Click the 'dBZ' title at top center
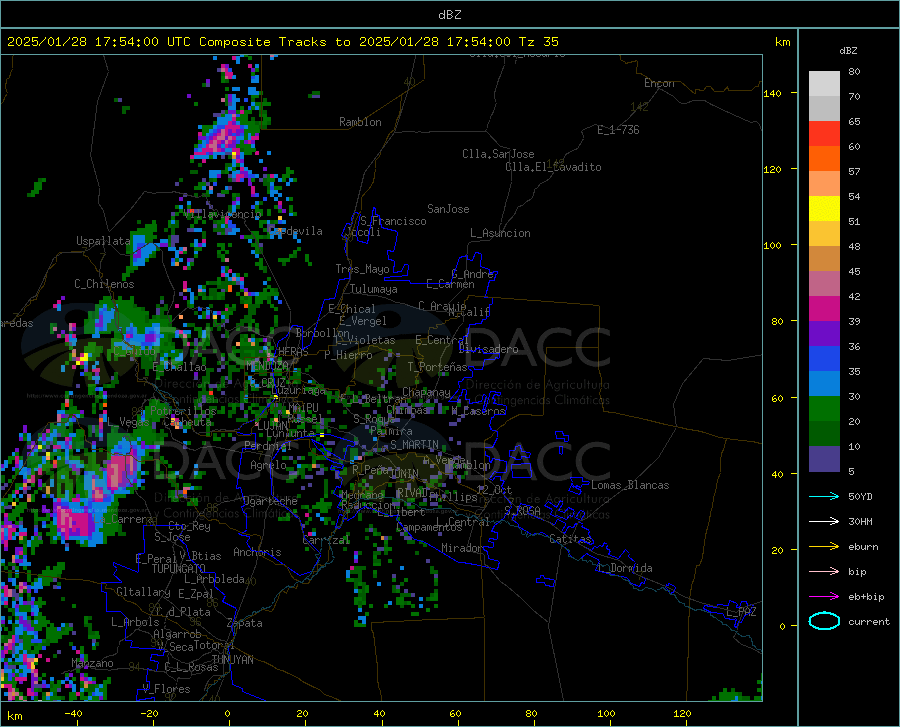This screenshot has height=727, width=900. tap(449, 15)
